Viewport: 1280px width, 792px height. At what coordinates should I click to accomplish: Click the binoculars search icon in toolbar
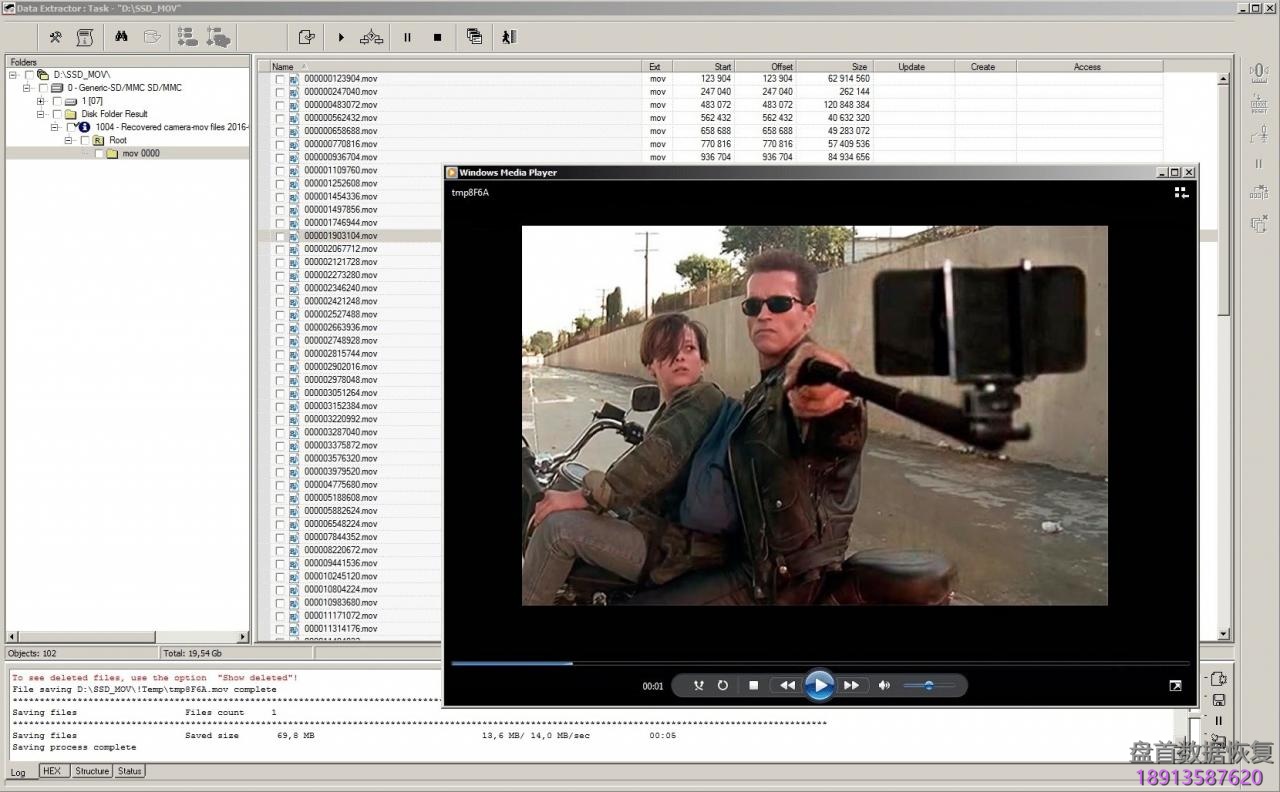tap(121, 37)
